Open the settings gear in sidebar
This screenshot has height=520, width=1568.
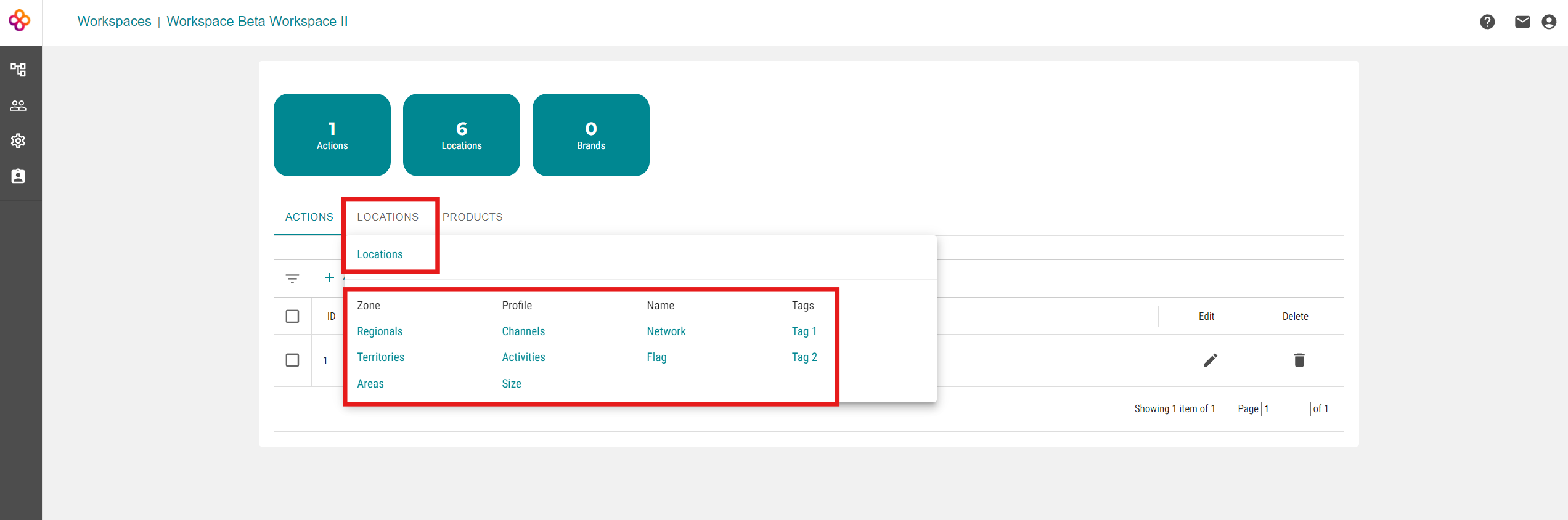tap(18, 140)
